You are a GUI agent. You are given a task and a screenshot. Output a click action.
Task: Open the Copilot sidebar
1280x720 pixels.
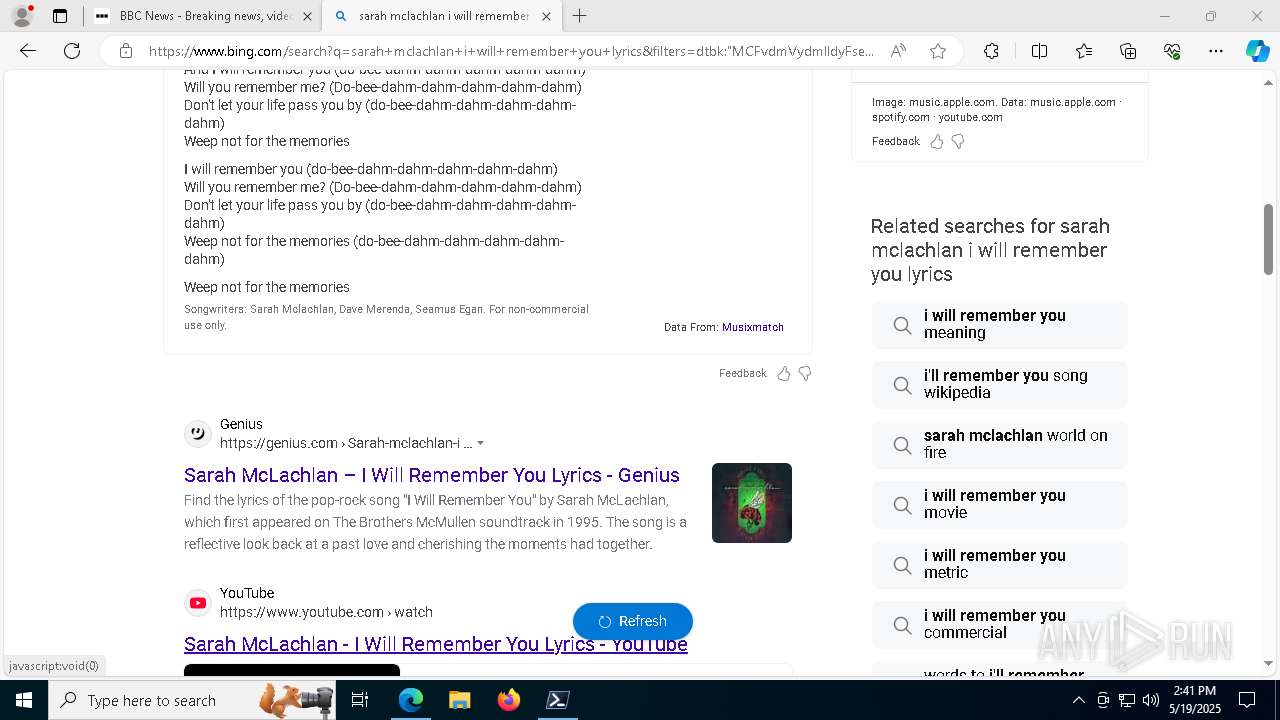pyautogui.click(x=1257, y=51)
